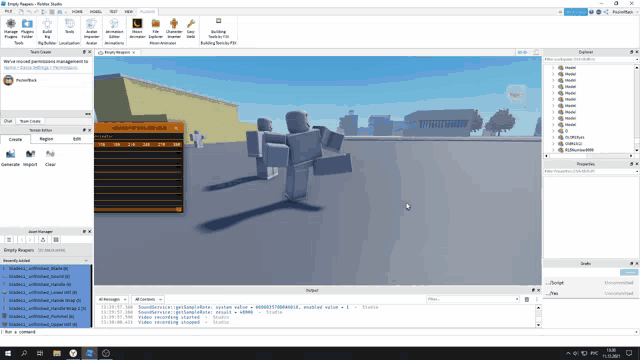
Task: Open Asset Manager hamburger menu
Action: pyautogui.click(x=9, y=240)
